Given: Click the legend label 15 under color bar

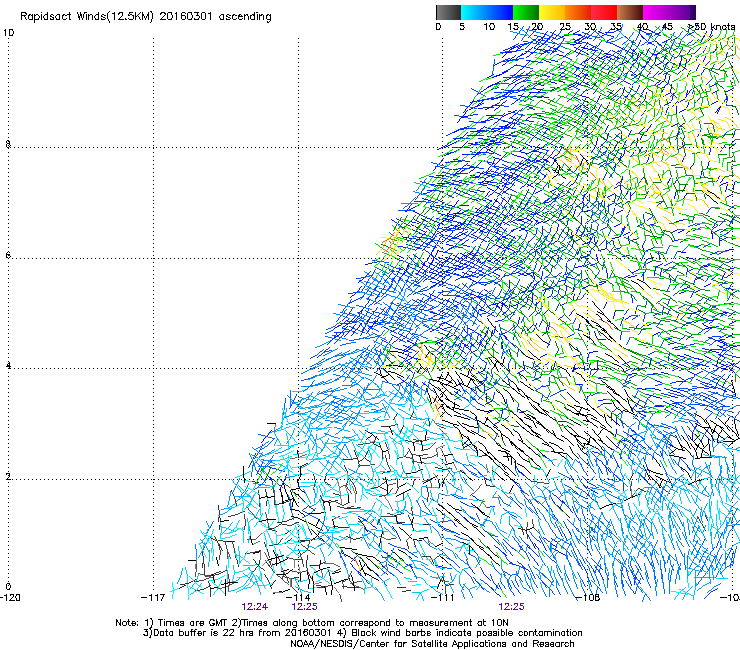Looking at the screenshot, I should click(x=513, y=27).
